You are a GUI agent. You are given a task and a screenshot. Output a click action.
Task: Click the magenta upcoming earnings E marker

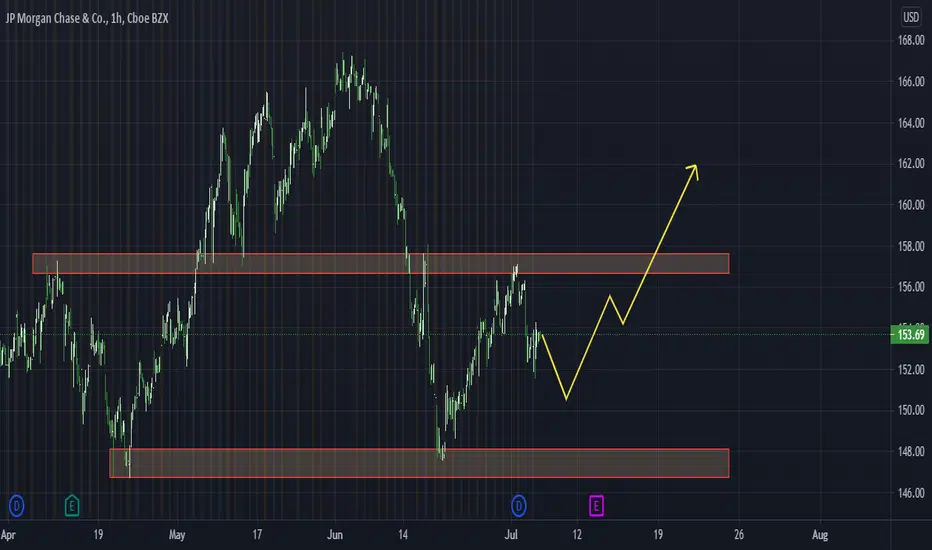tap(596, 506)
